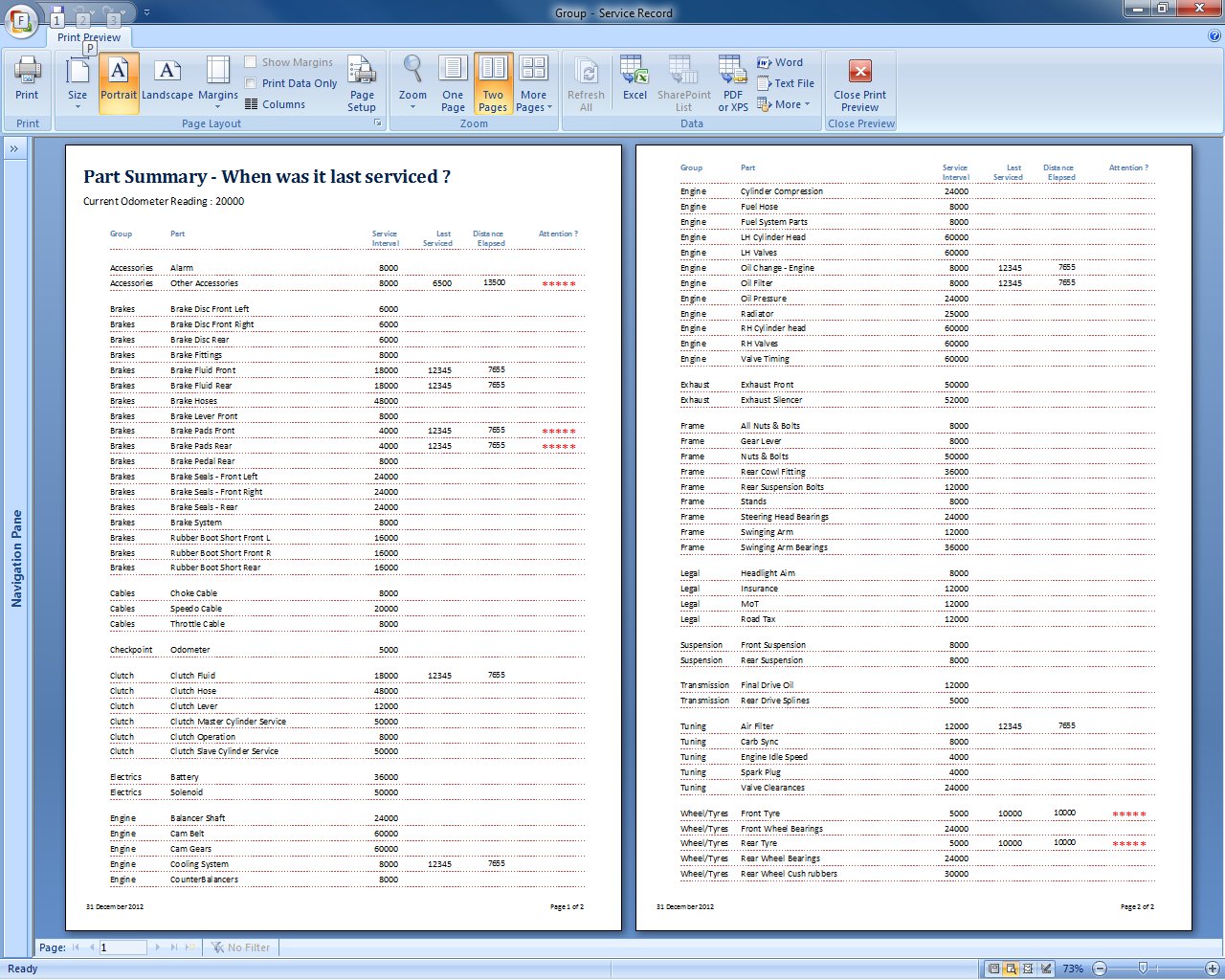Screen dimensions: 1225x980
Task: Click the Rear Tyre part entry
Action: click(x=759, y=843)
